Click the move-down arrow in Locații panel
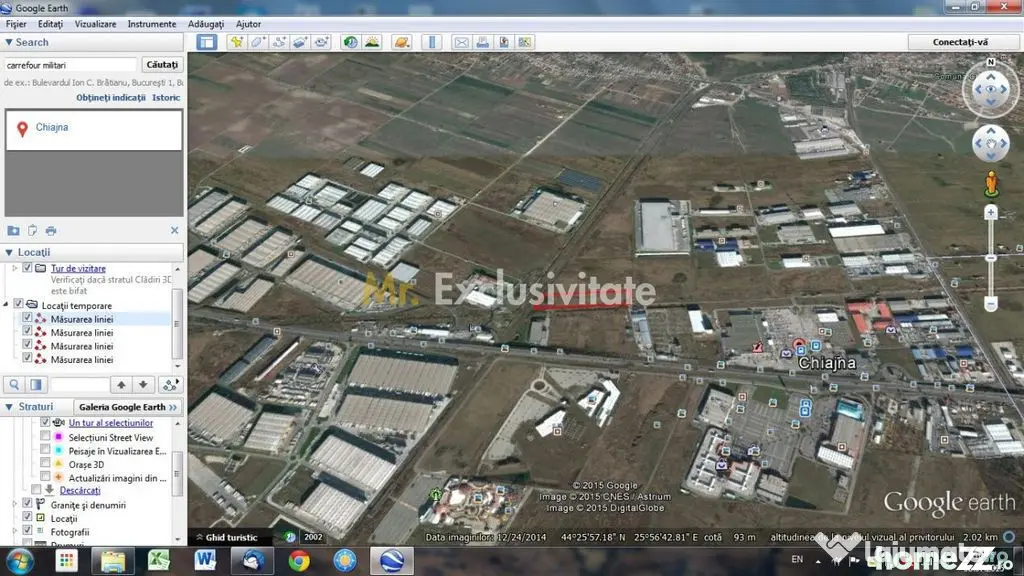Screen dimensions: 1024x576 click(143, 385)
